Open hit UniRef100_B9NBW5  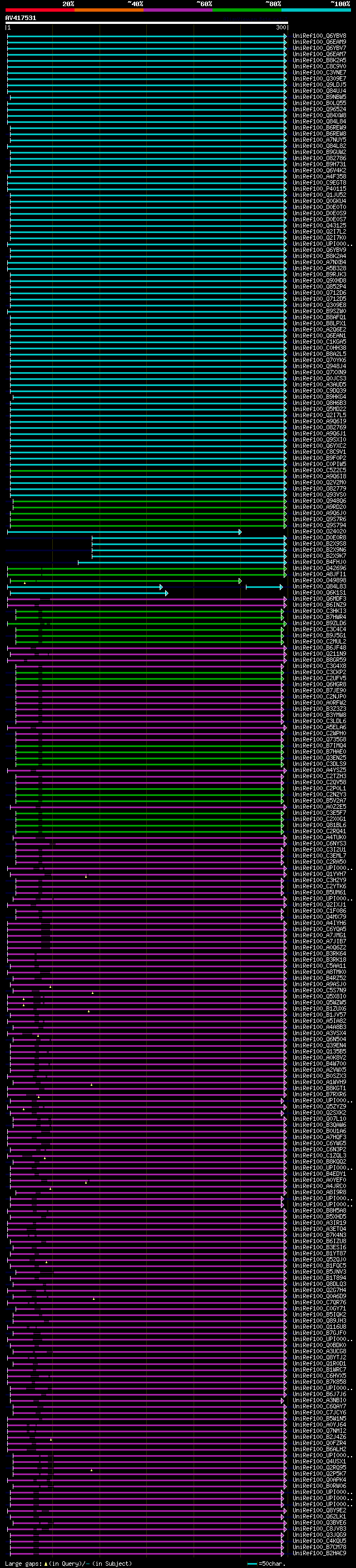pyautogui.click(x=319, y=97)
